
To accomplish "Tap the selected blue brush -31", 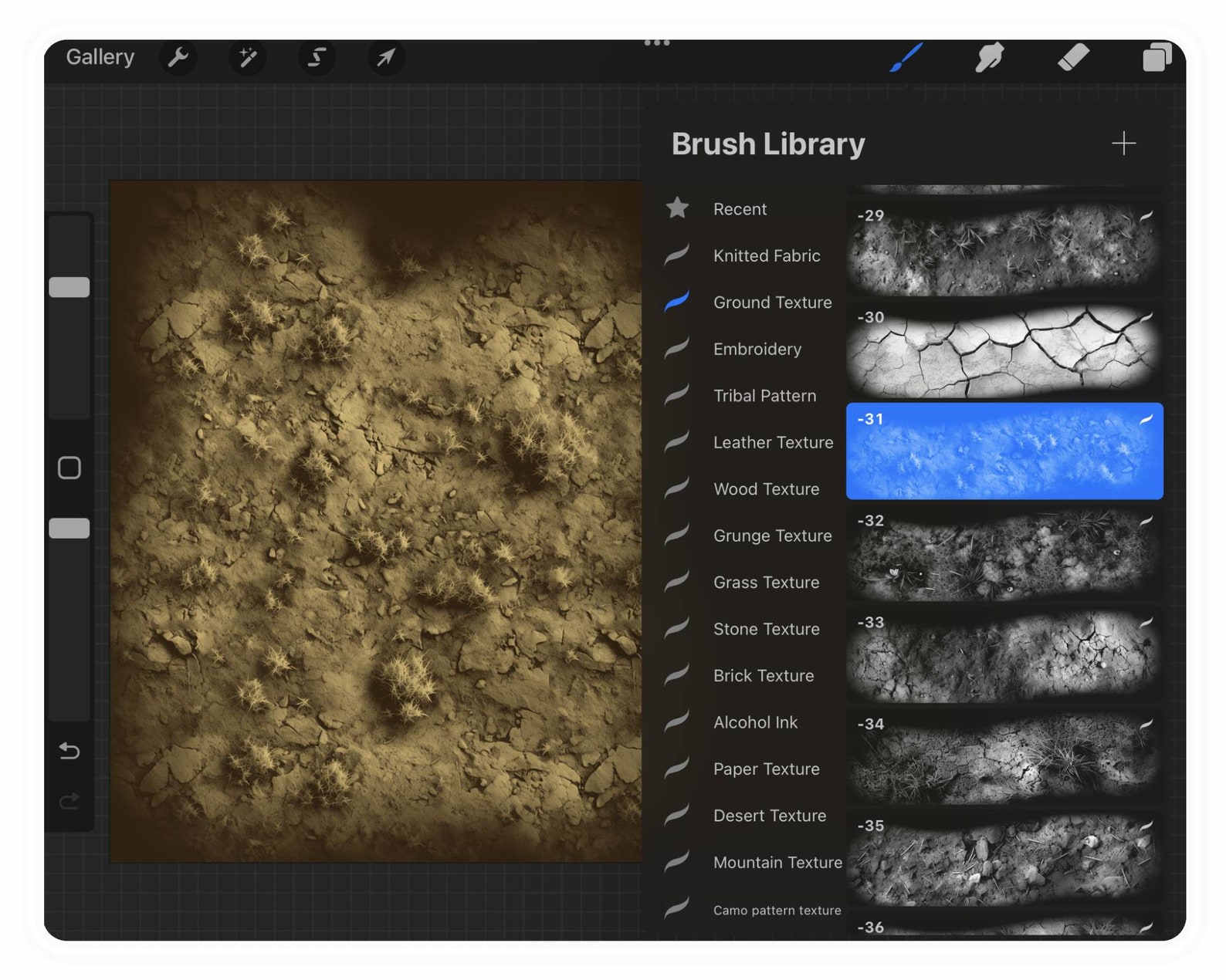I will pyautogui.click(x=1004, y=451).
